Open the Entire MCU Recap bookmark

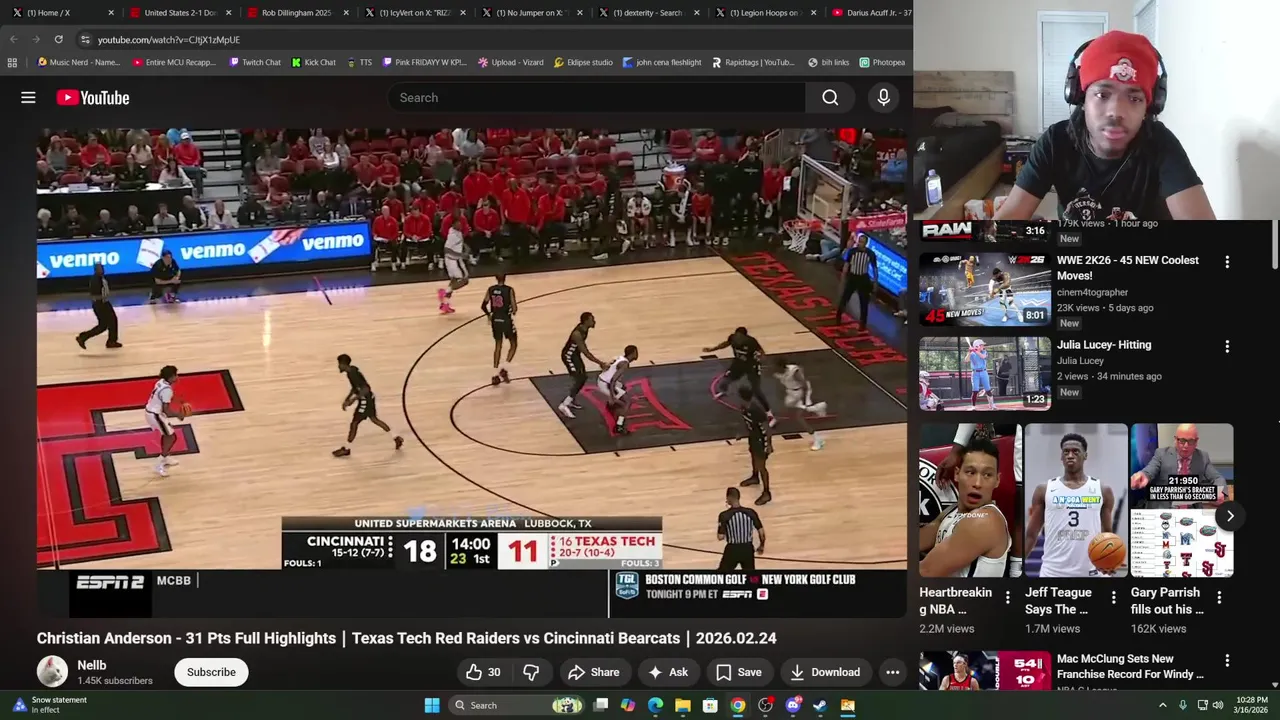[174, 62]
